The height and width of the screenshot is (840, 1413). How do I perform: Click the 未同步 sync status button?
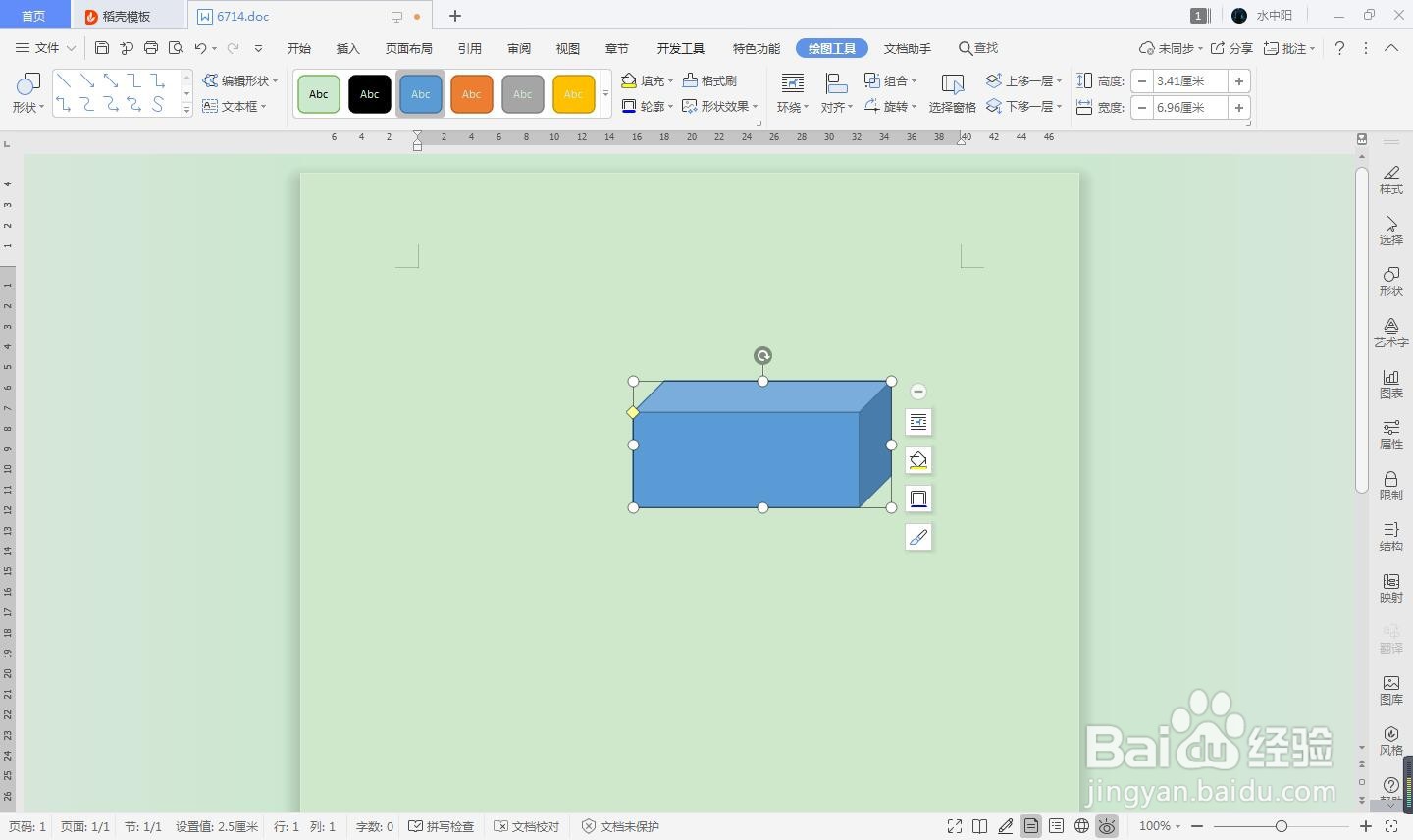click(1171, 48)
